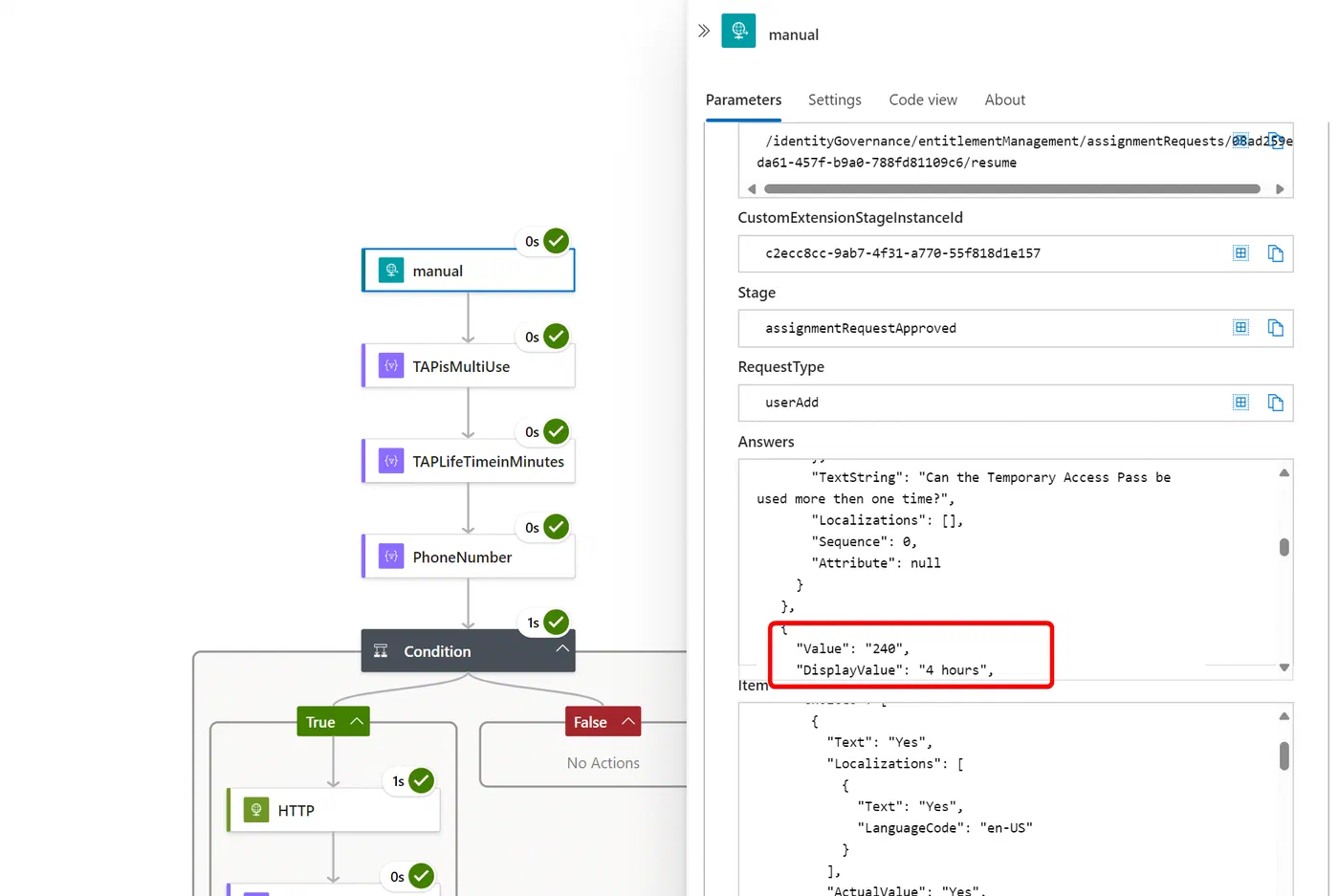Screen dimensions: 1339x896
Task: Click success checkmark on HTTP node
Action: (421, 780)
